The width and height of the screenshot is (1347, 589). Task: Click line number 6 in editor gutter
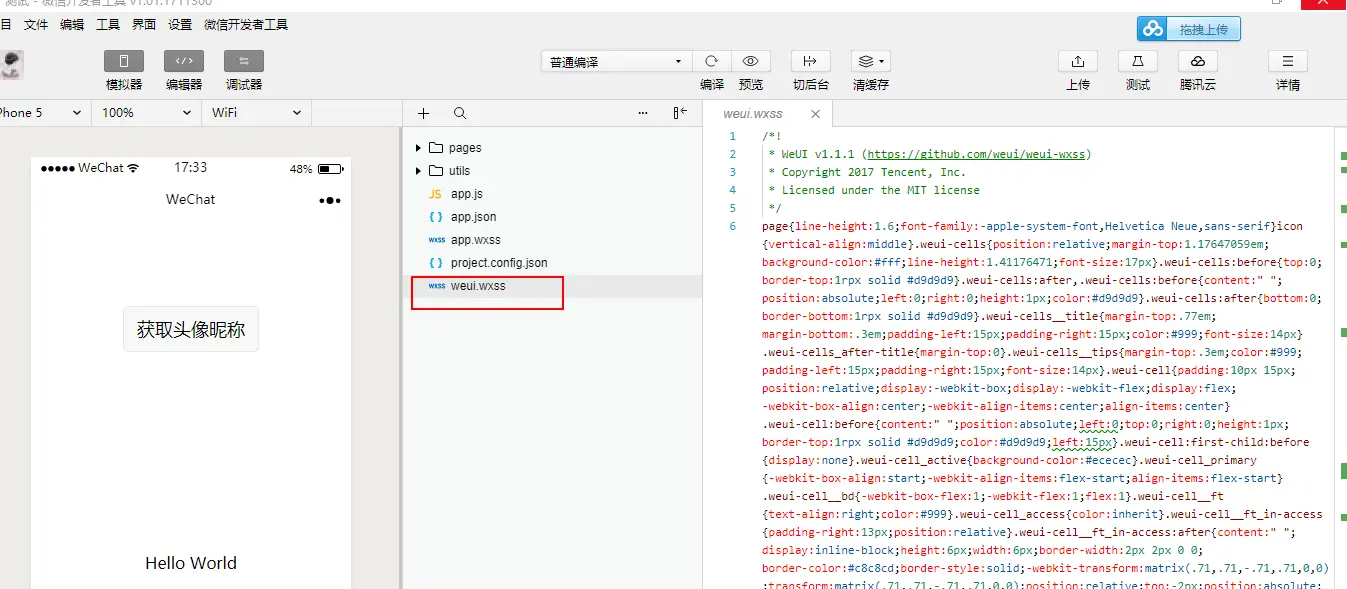click(733, 226)
